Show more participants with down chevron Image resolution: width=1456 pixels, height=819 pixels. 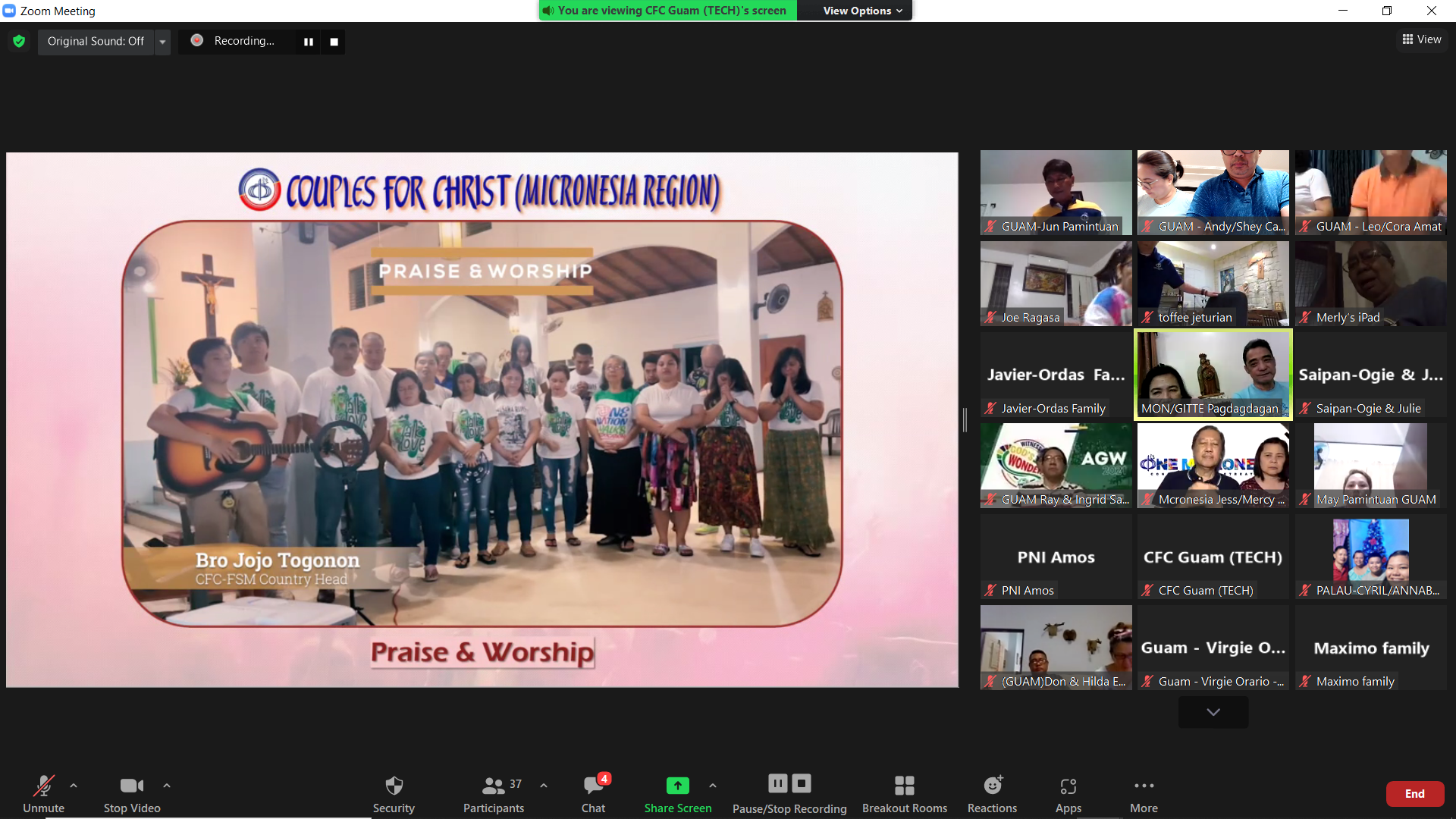point(1213,712)
